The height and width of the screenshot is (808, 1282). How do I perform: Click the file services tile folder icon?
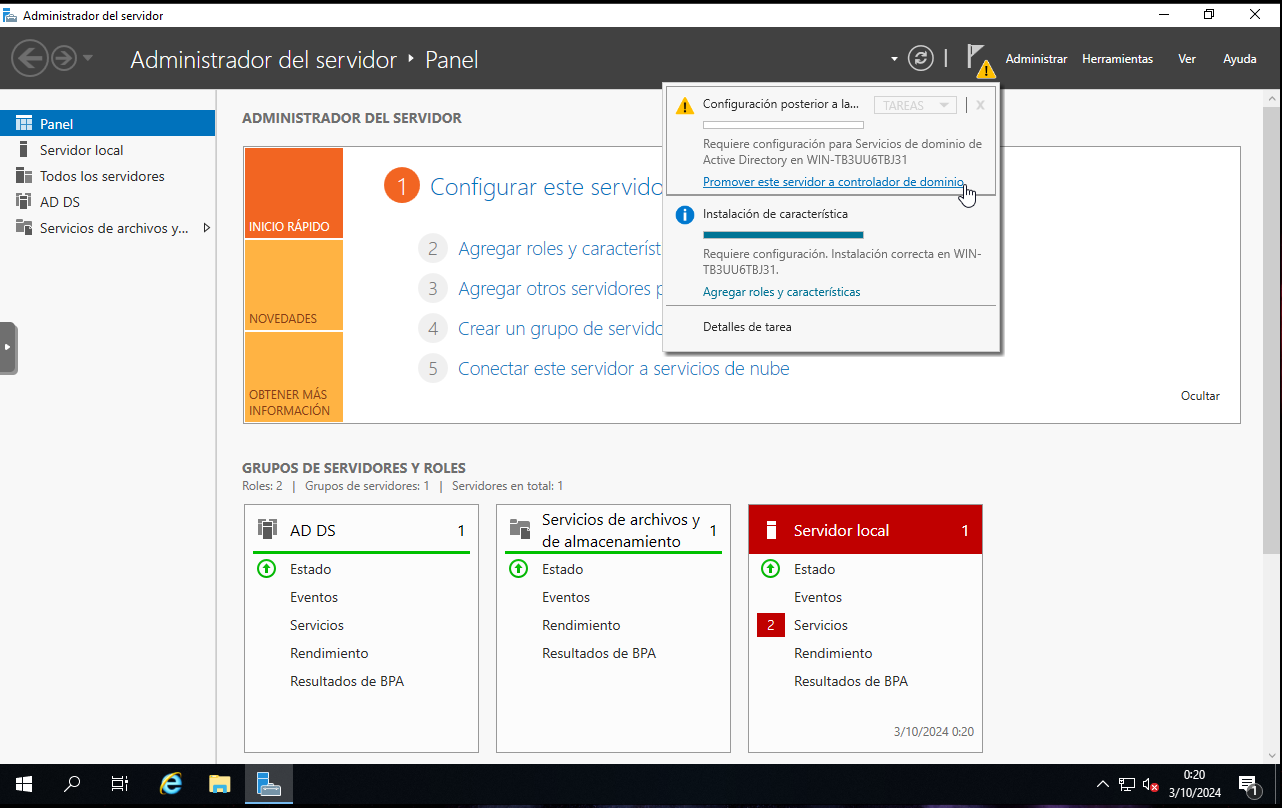coord(519,529)
